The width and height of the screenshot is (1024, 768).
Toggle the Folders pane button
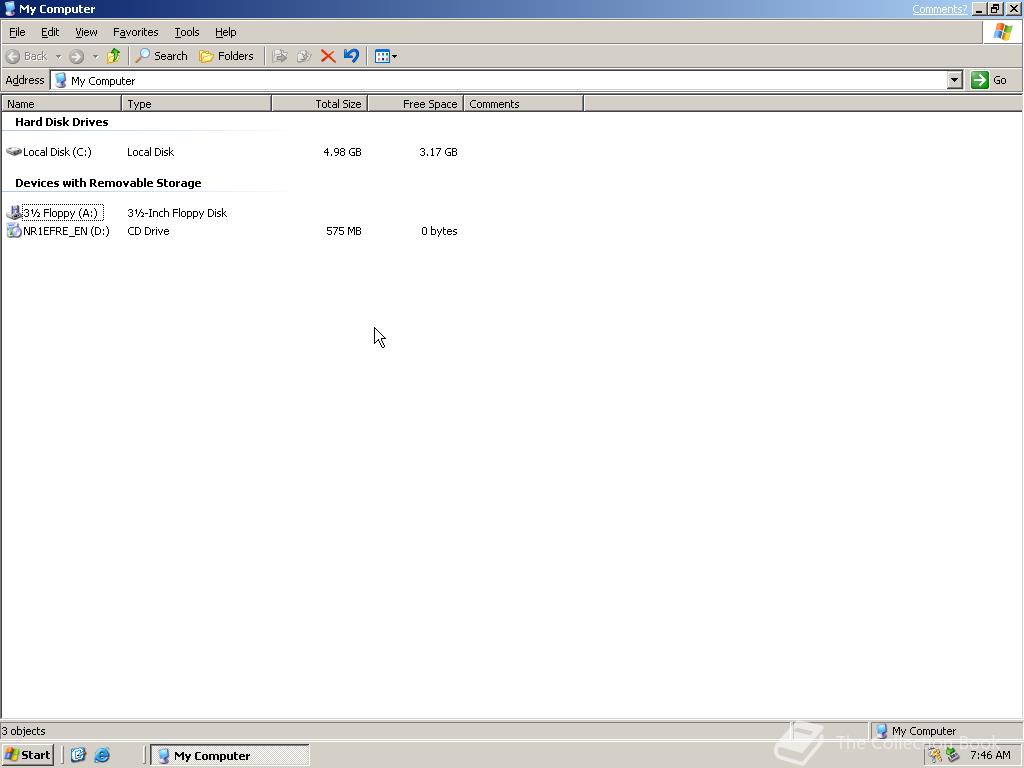[x=226, y=56]
